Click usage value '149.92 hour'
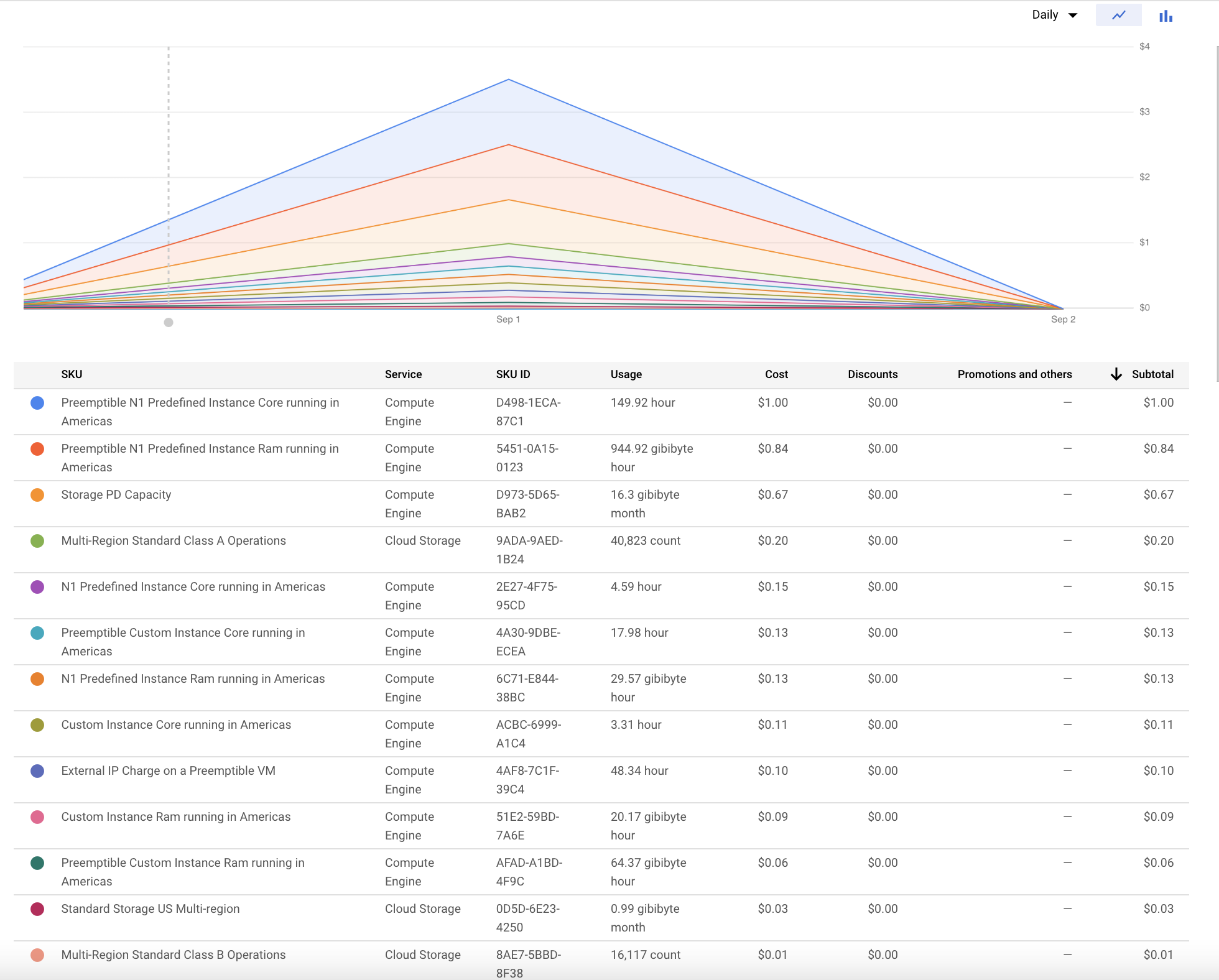The height and width of the screenshot is (980, 1219). click(643, 403)
